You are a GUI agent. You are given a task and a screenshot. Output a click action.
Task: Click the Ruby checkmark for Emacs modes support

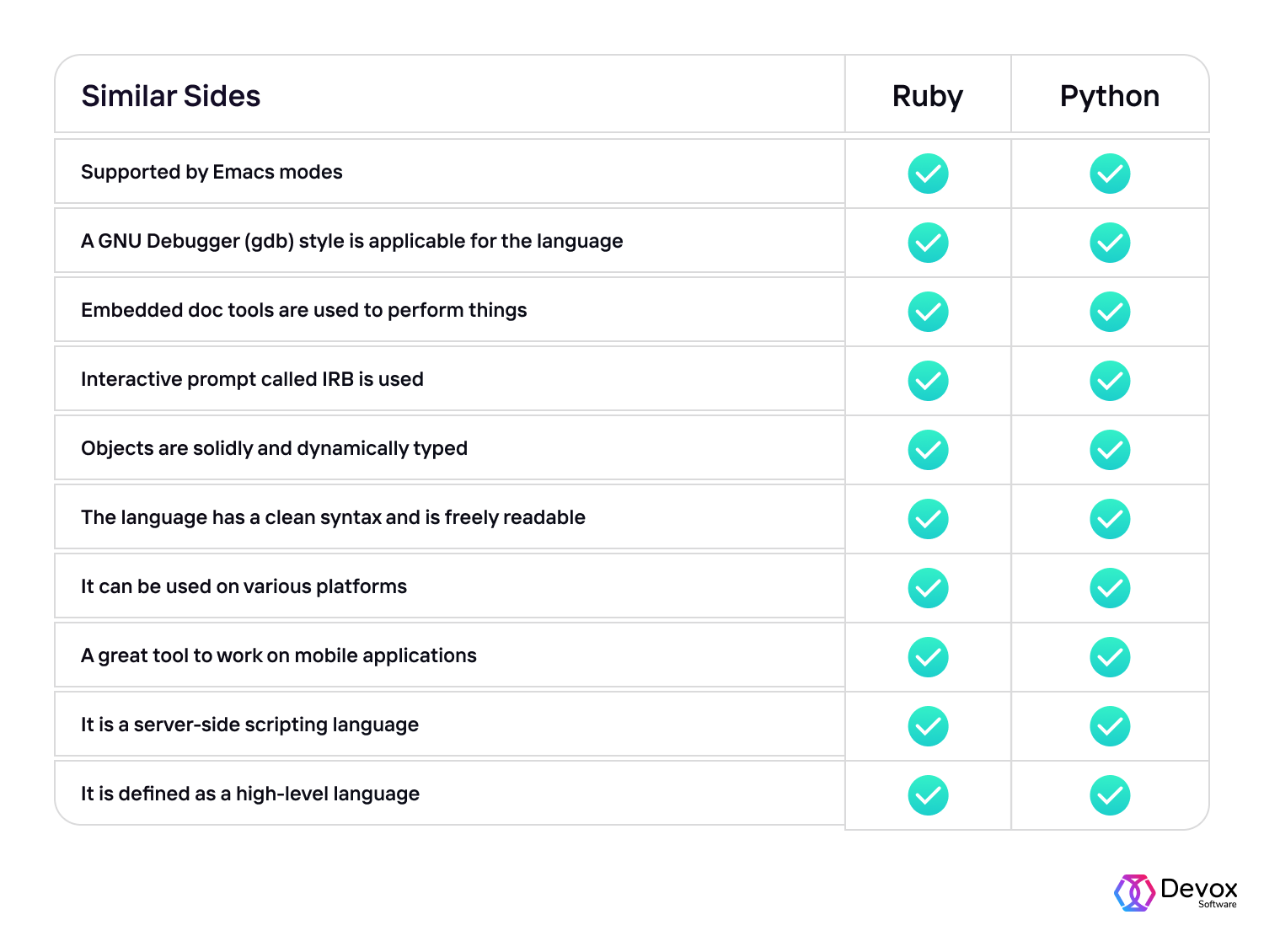point(927,173)
